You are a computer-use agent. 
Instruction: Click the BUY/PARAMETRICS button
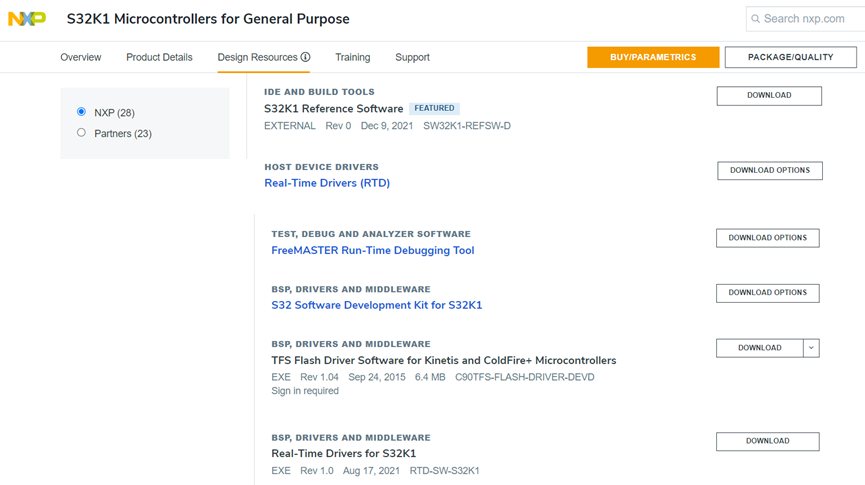tap(653, 57)
